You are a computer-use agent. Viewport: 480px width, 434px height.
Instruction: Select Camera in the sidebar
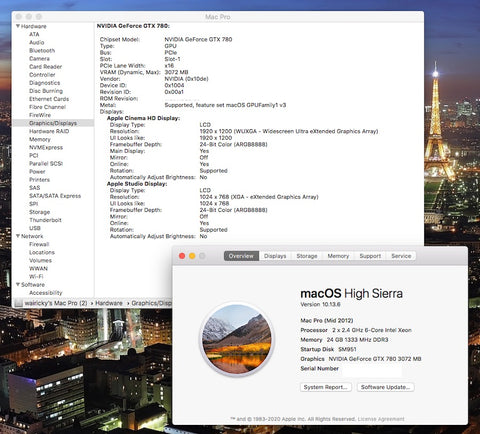pyautogui.click(x=39, y=58)
